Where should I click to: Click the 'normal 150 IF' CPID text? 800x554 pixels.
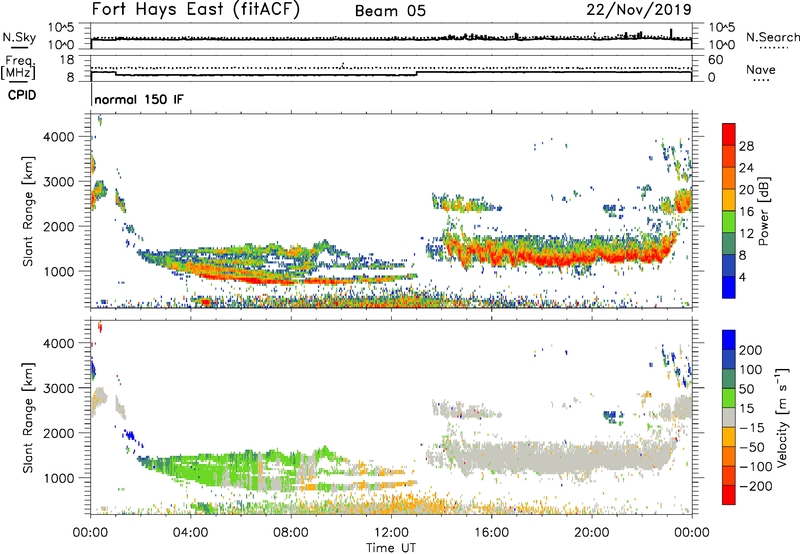click(x=139, y=99)
